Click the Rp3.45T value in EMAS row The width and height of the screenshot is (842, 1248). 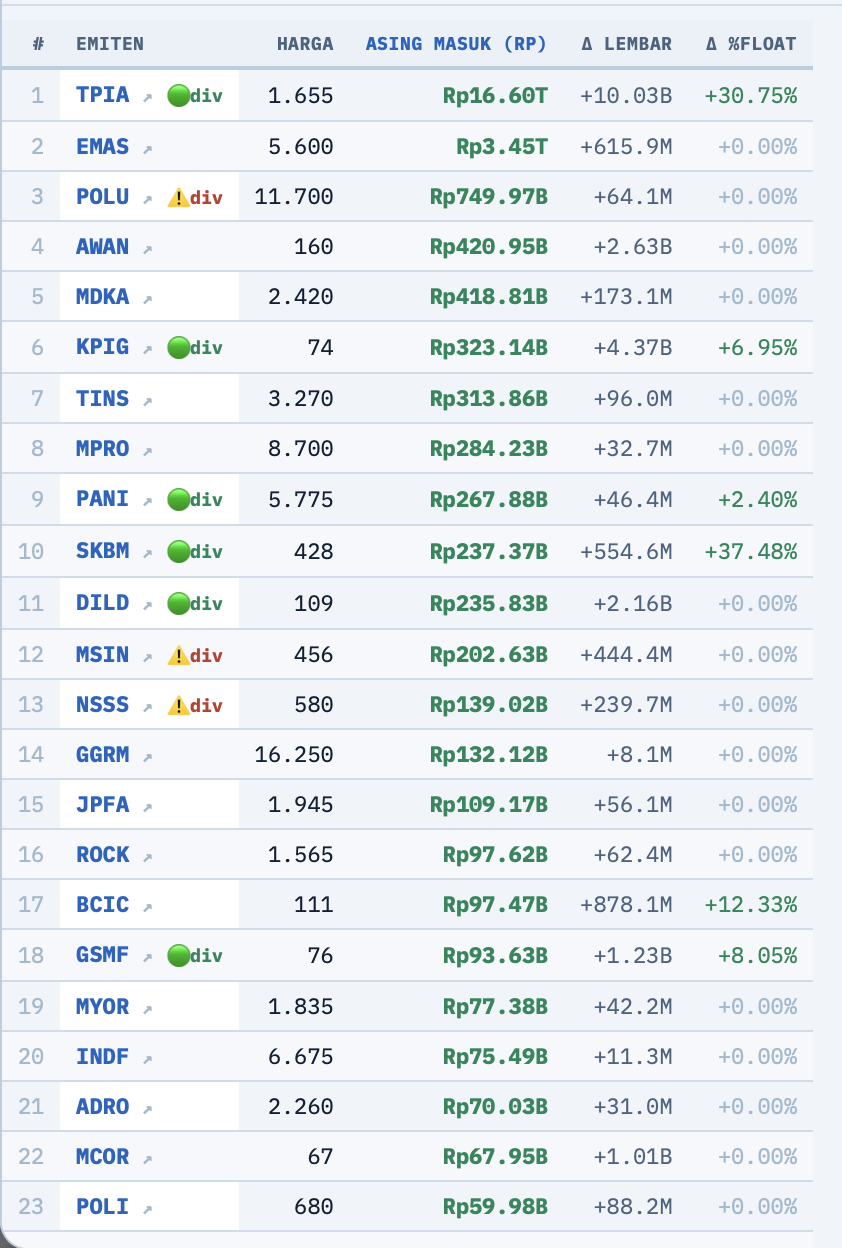(x=502, y=146)
